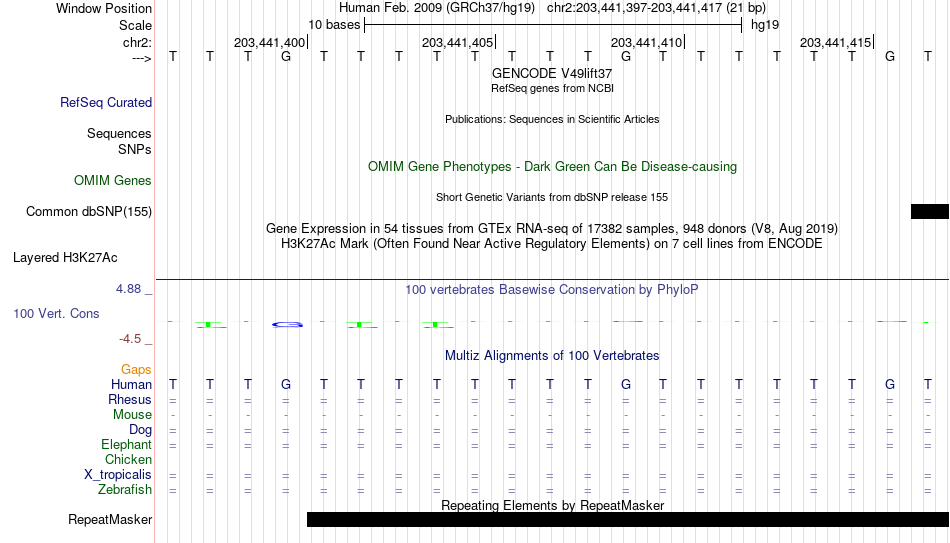Click the Scale label on the left

[x=136, y=25]
